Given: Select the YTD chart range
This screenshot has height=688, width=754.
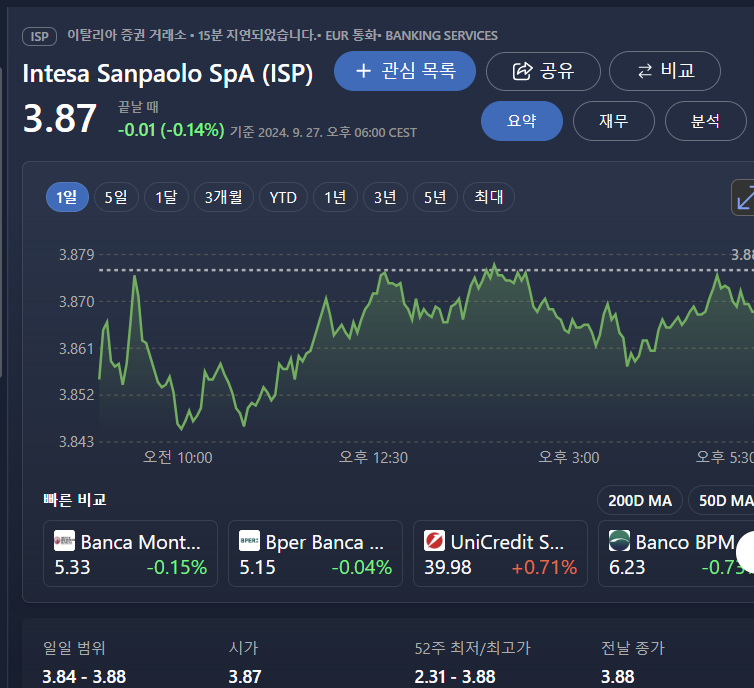Looking at the screenshot, I should [283, 197].
